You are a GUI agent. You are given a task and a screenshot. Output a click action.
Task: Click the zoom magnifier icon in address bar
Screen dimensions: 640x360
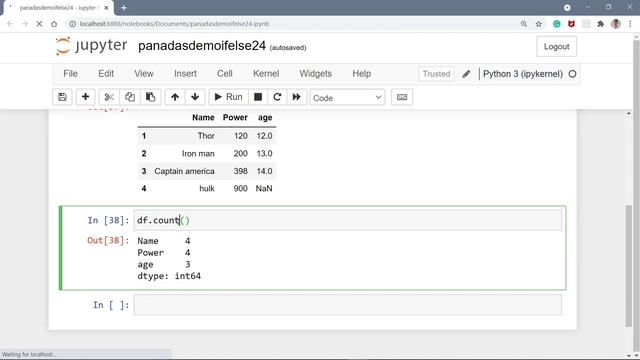[x=524, y=24]
